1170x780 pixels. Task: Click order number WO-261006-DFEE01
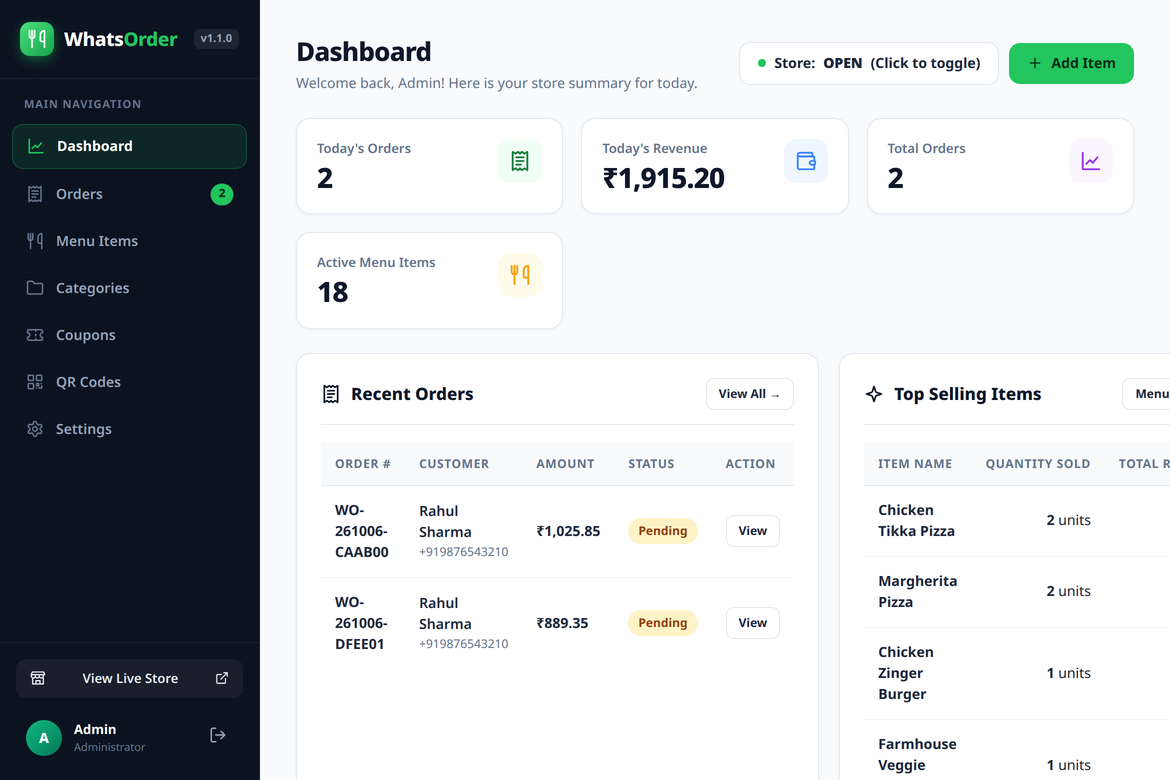pyautogui.click(x=362, y=623)
